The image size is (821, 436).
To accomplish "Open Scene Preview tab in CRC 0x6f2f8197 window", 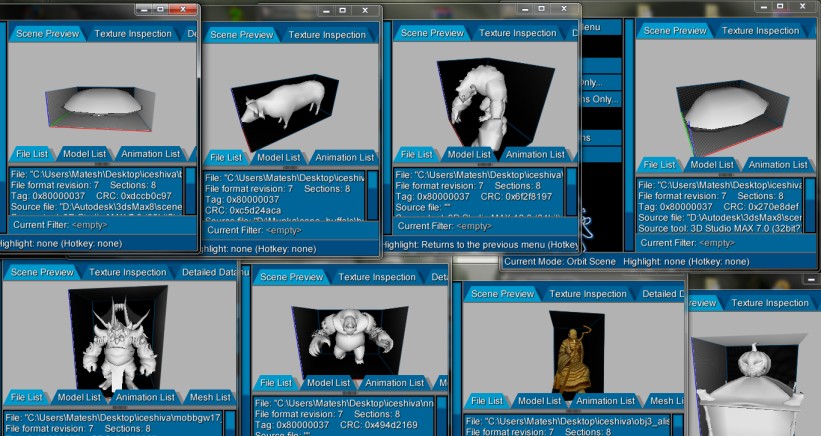I will pyautogui.click(x=432, y=33).
